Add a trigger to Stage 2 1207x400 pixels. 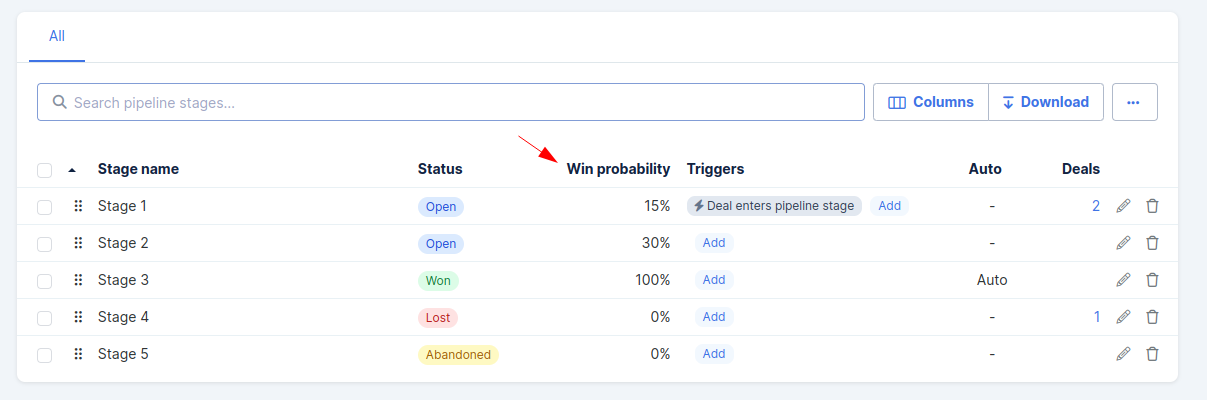click(x=714, y=243)
